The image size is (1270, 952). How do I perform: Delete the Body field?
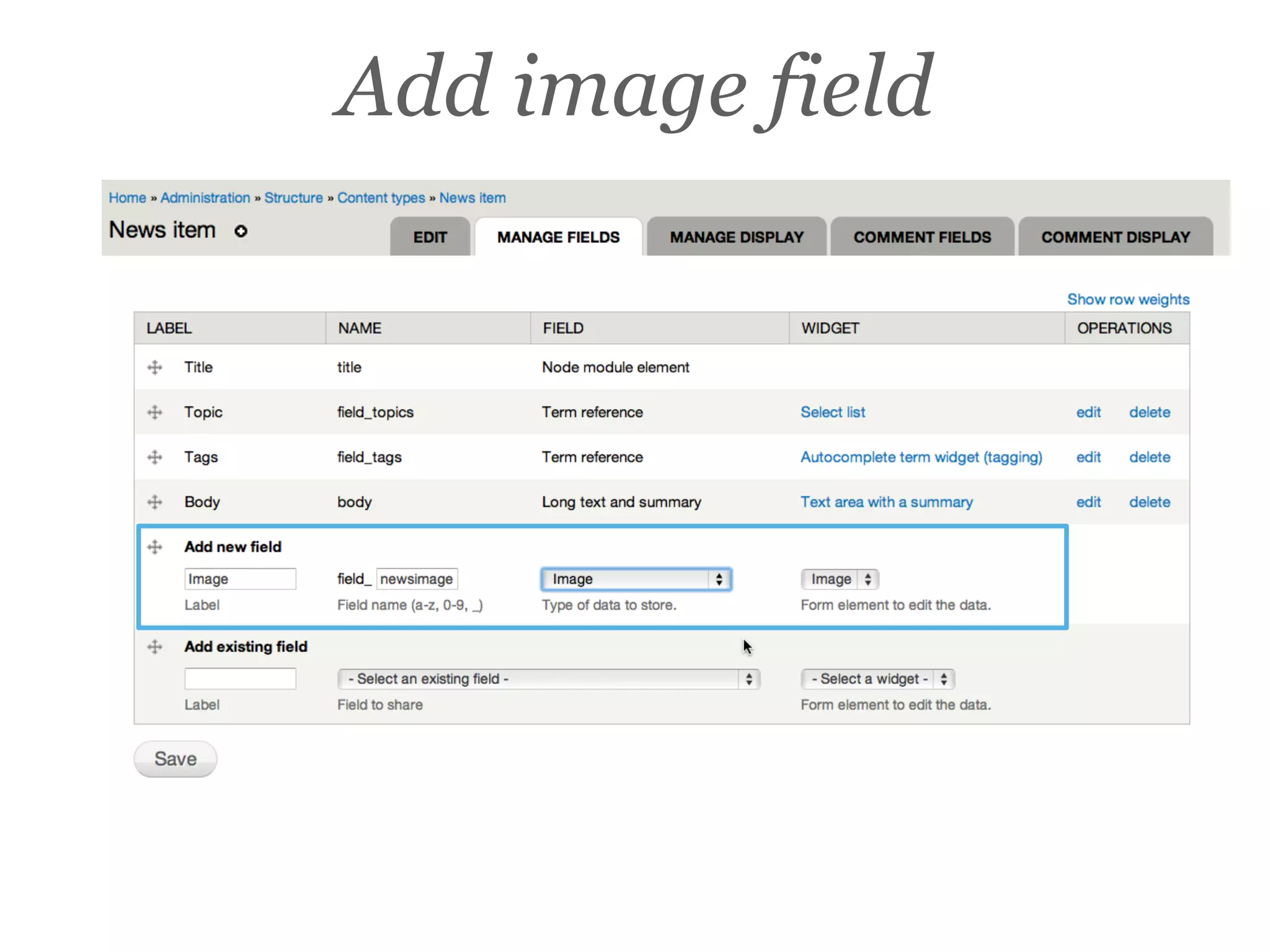(x=1150, y=502)
